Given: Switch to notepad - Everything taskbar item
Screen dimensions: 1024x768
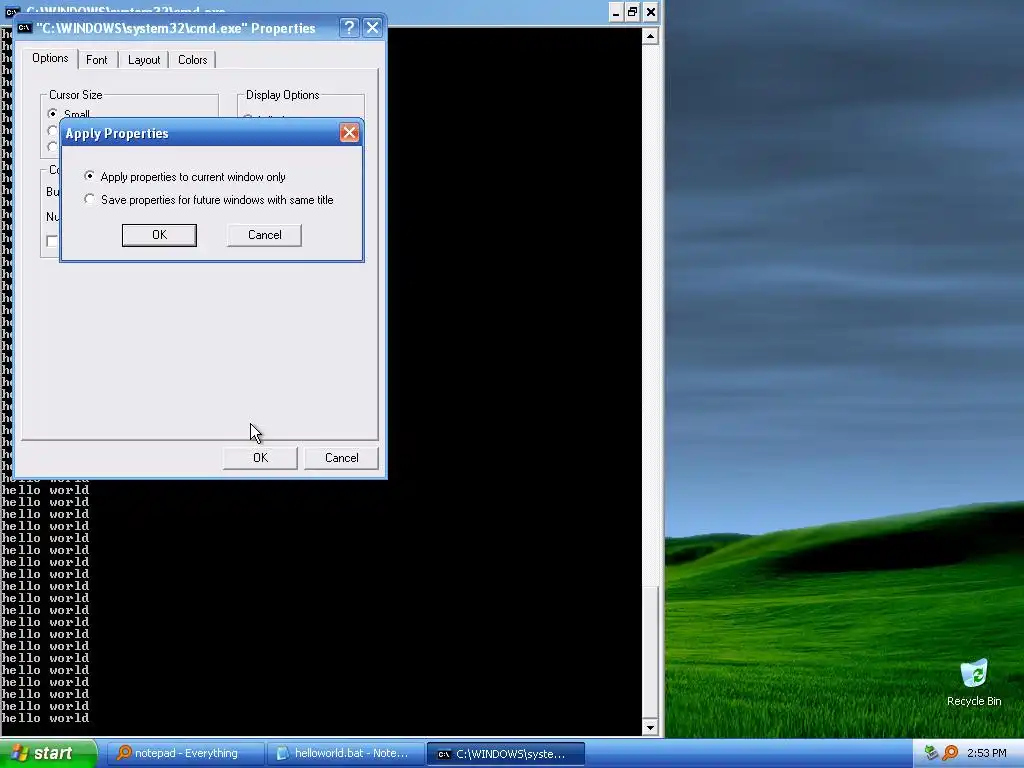Looking at the screenshot, I should click(185, 754).
